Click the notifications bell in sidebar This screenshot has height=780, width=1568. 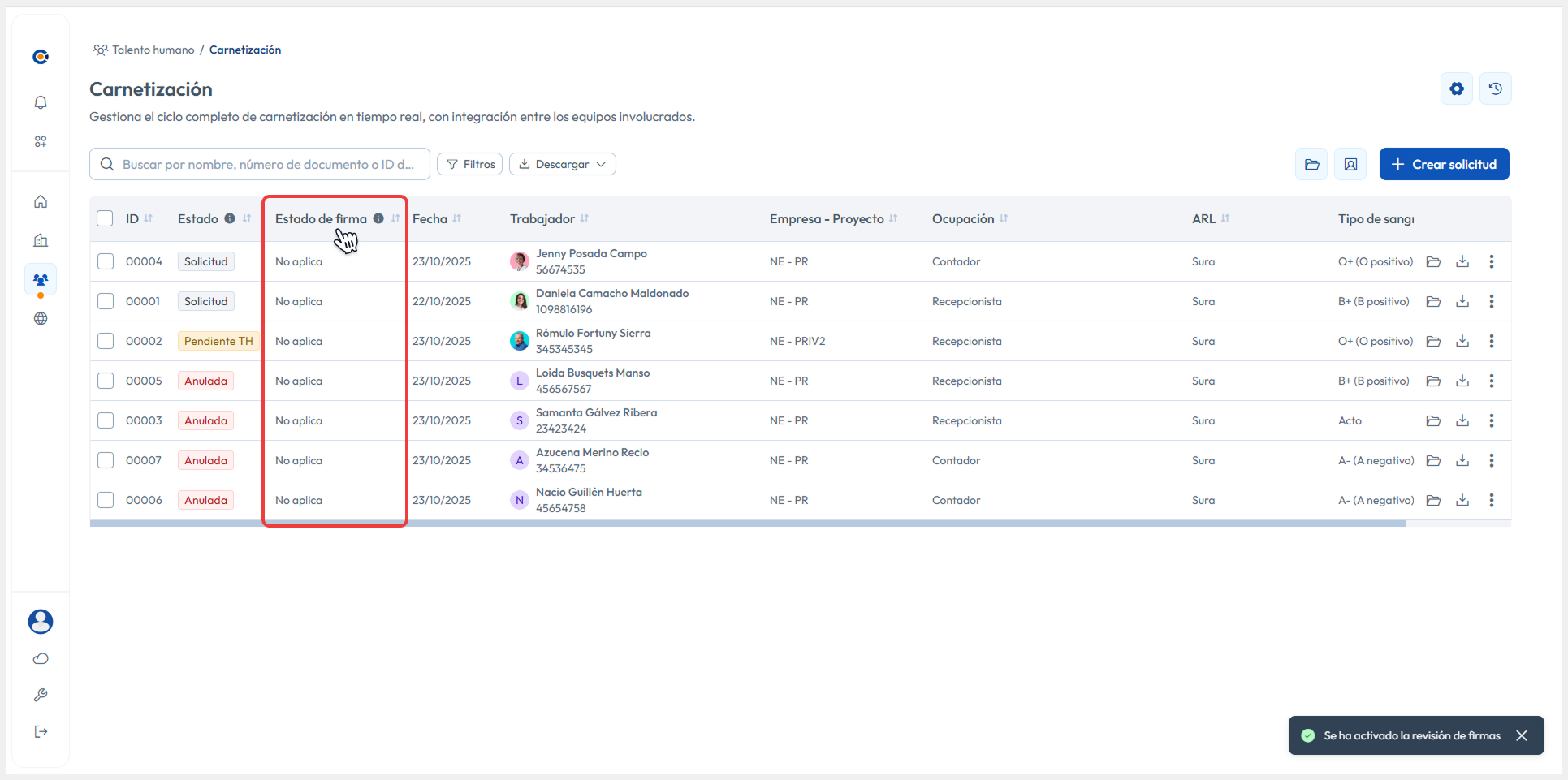[41, 102]
